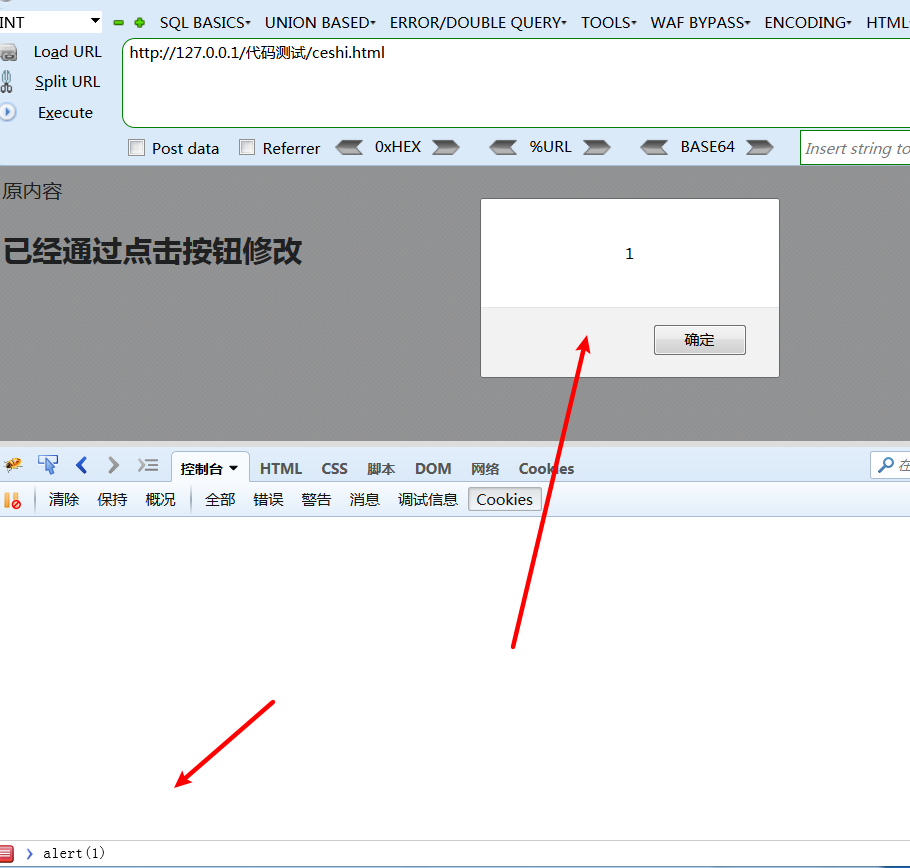Click left arrow beside 0xHEX
The width and height of the screenshot is (910, 868).
[349, 147]
